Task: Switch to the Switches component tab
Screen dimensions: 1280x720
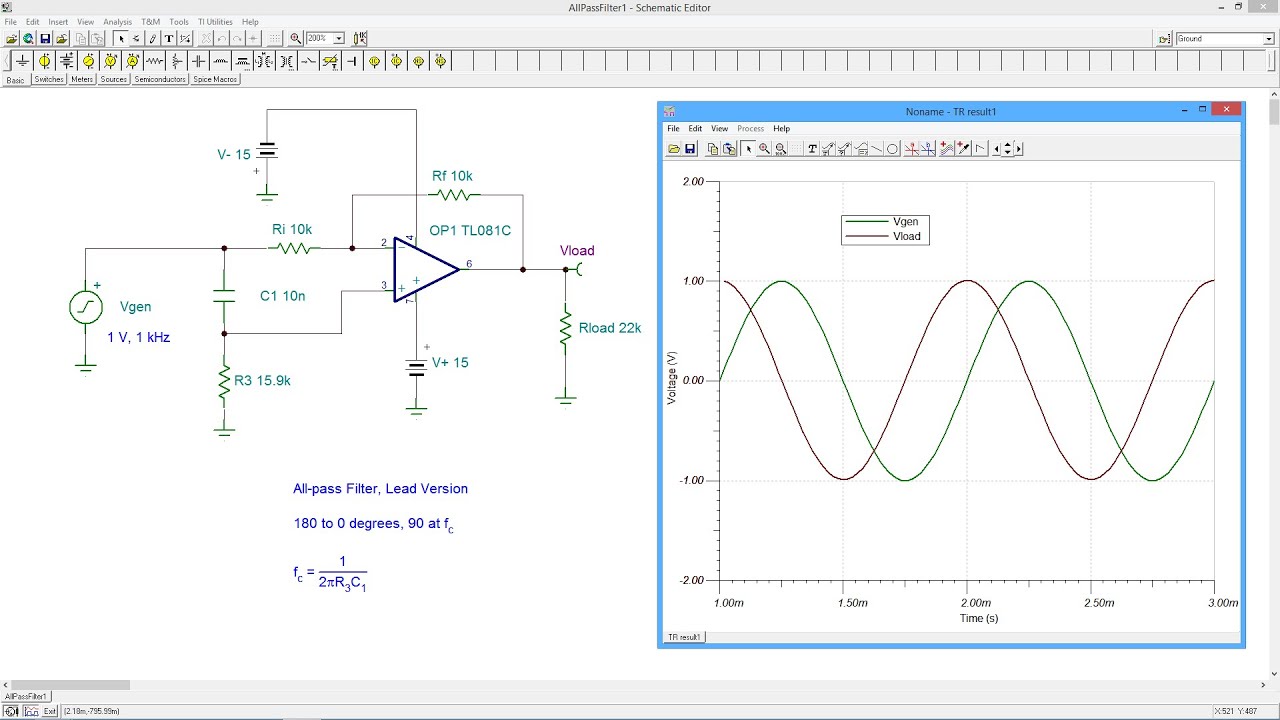Action: tap(49, 79)
